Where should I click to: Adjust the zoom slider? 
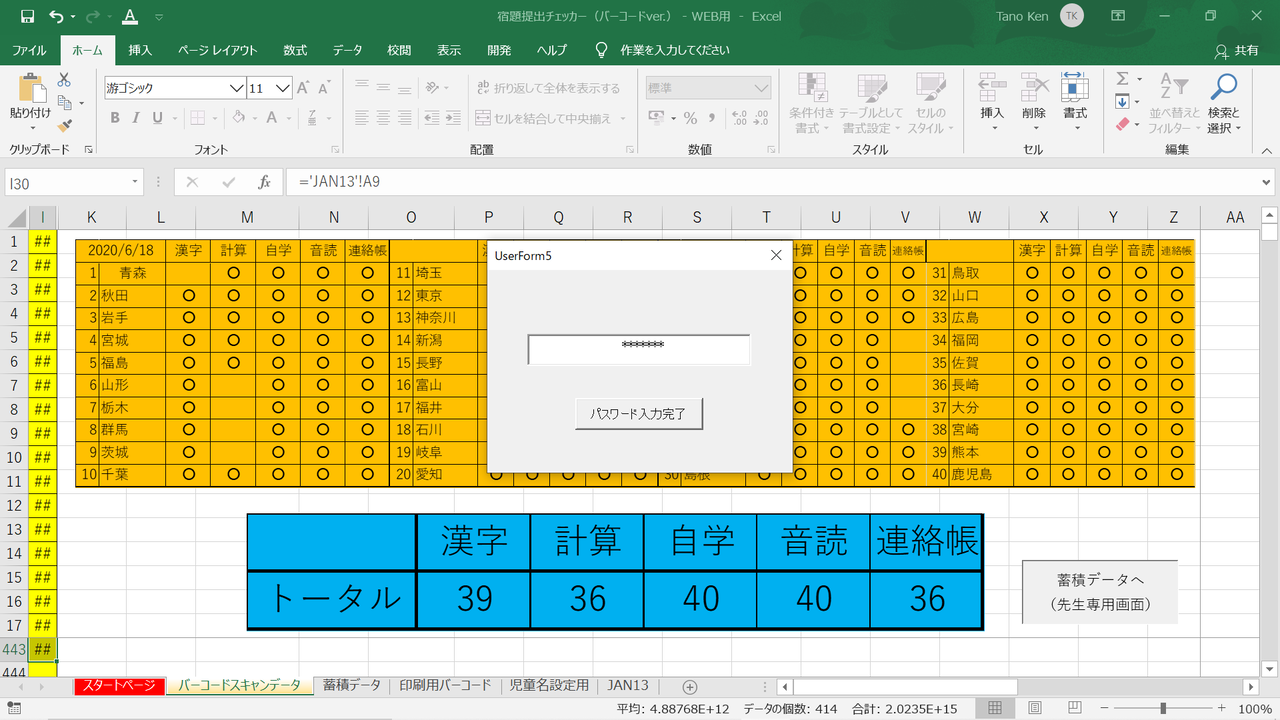pos(1162,708)
